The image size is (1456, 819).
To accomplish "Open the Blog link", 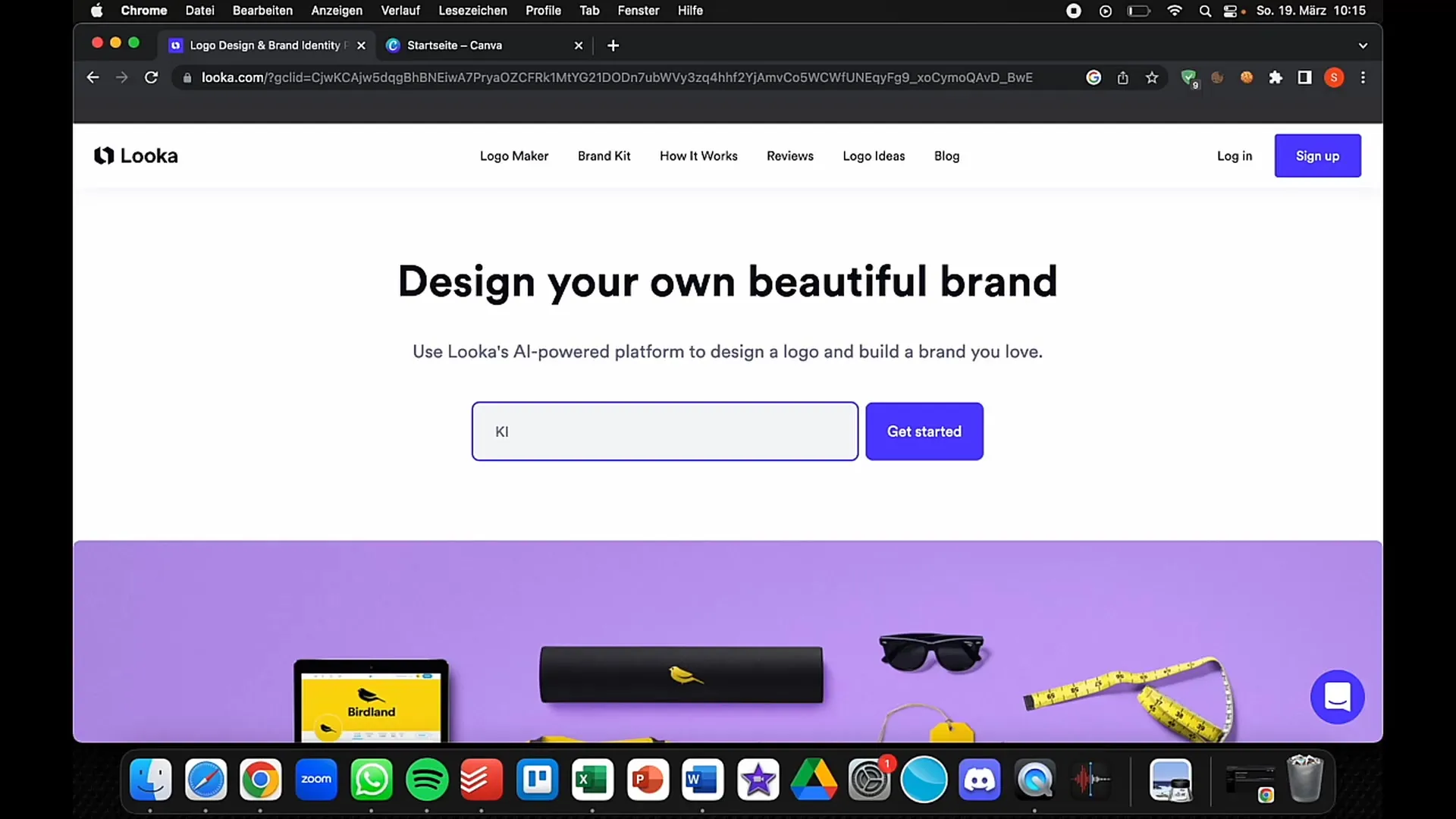I will (x=946, y=155).
